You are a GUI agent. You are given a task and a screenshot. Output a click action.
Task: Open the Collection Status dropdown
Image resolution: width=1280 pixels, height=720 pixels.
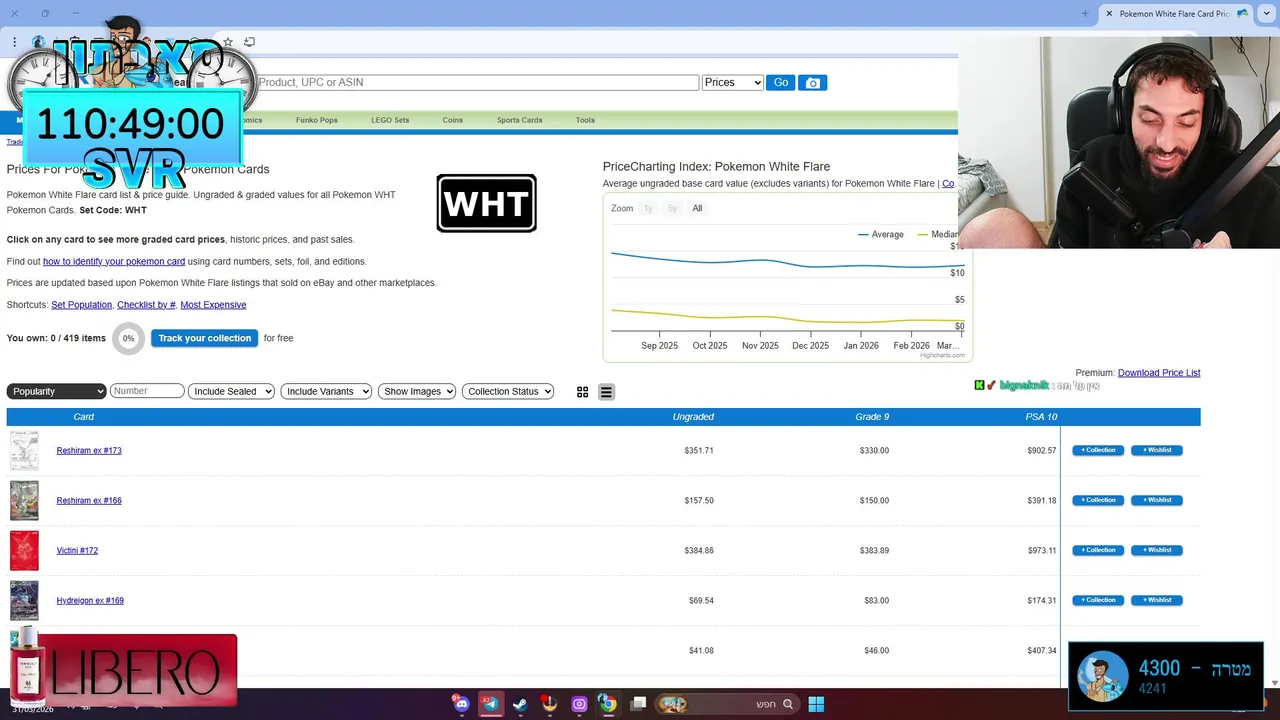(508, 391)
